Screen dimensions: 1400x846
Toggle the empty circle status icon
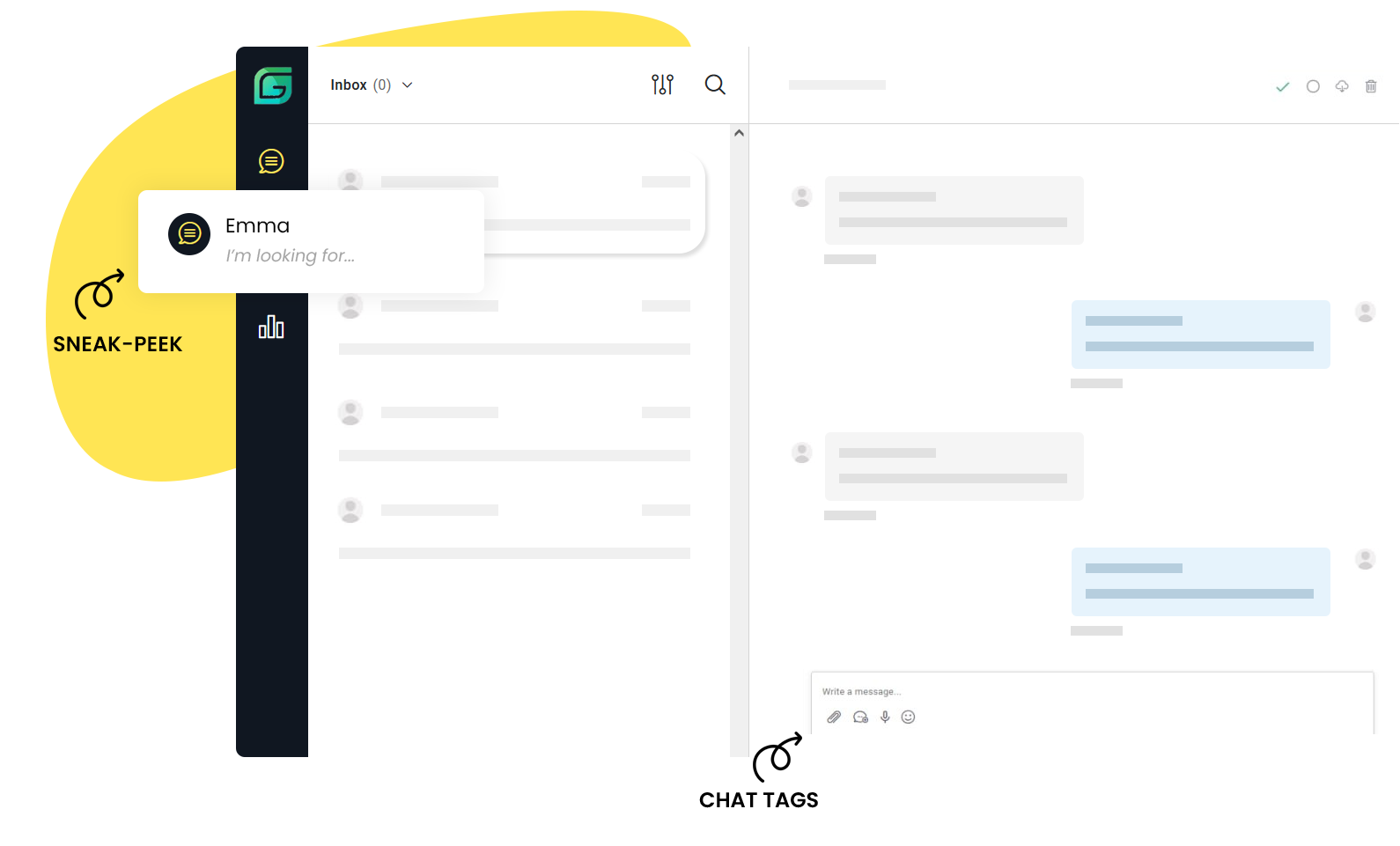(1313, 86)
